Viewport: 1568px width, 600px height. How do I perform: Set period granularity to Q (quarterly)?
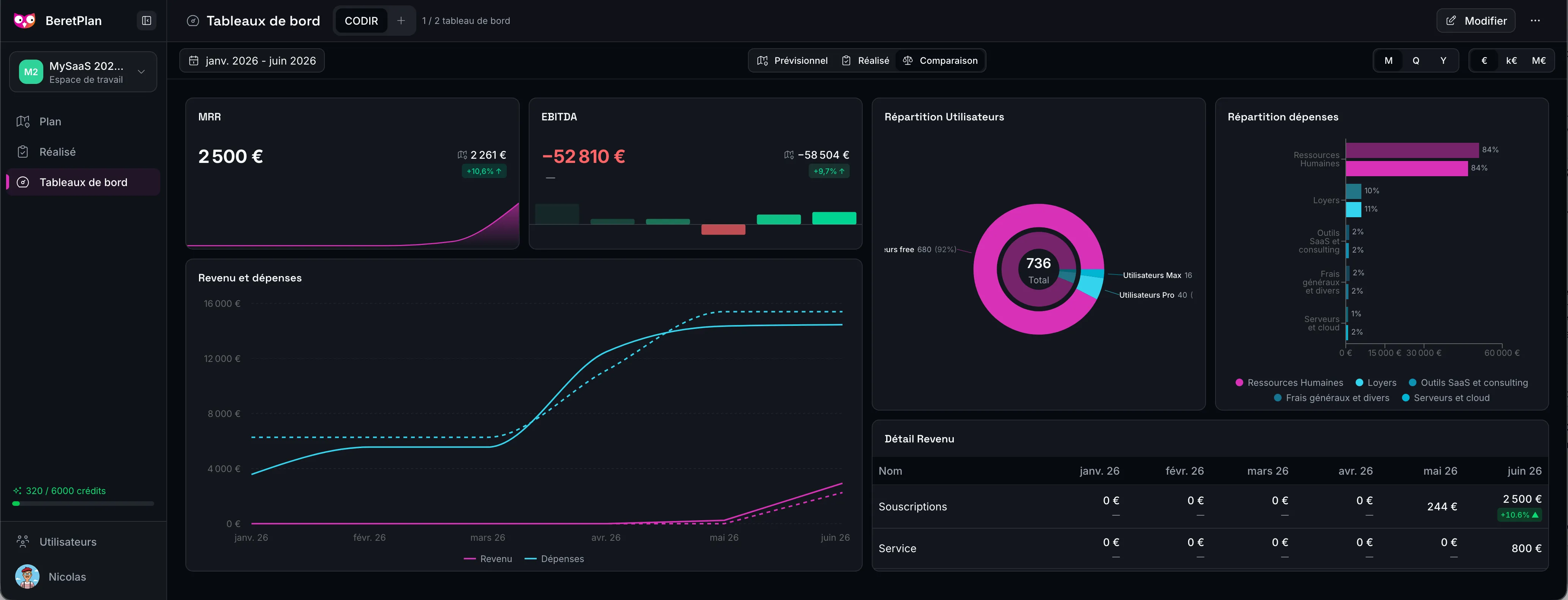pos(1416,61)
